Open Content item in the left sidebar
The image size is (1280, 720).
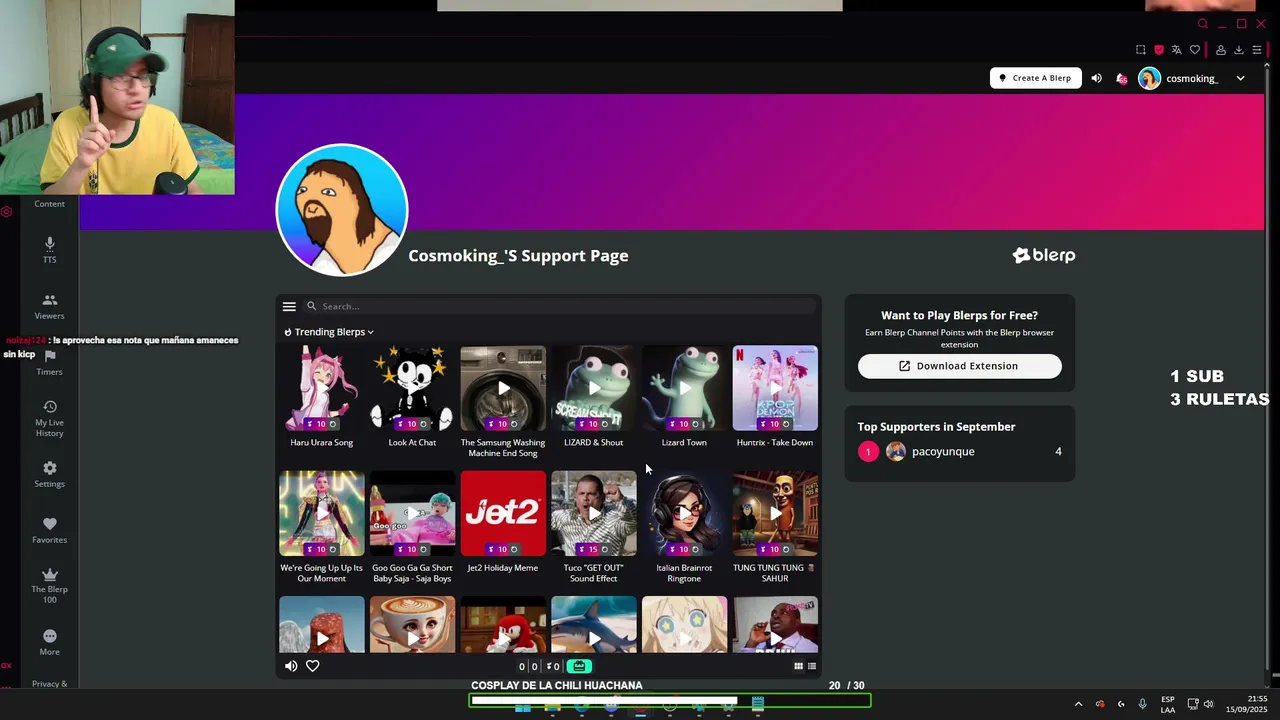(x=49, y=204)
